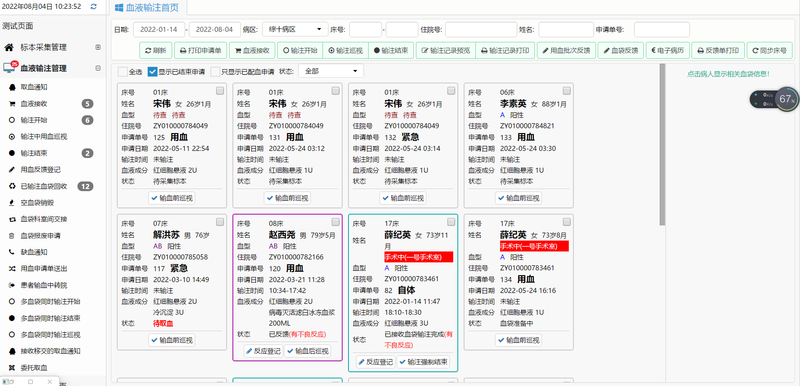Click the floating 67% performance widget
Viewport: 800px width, 386px height.
774,99
